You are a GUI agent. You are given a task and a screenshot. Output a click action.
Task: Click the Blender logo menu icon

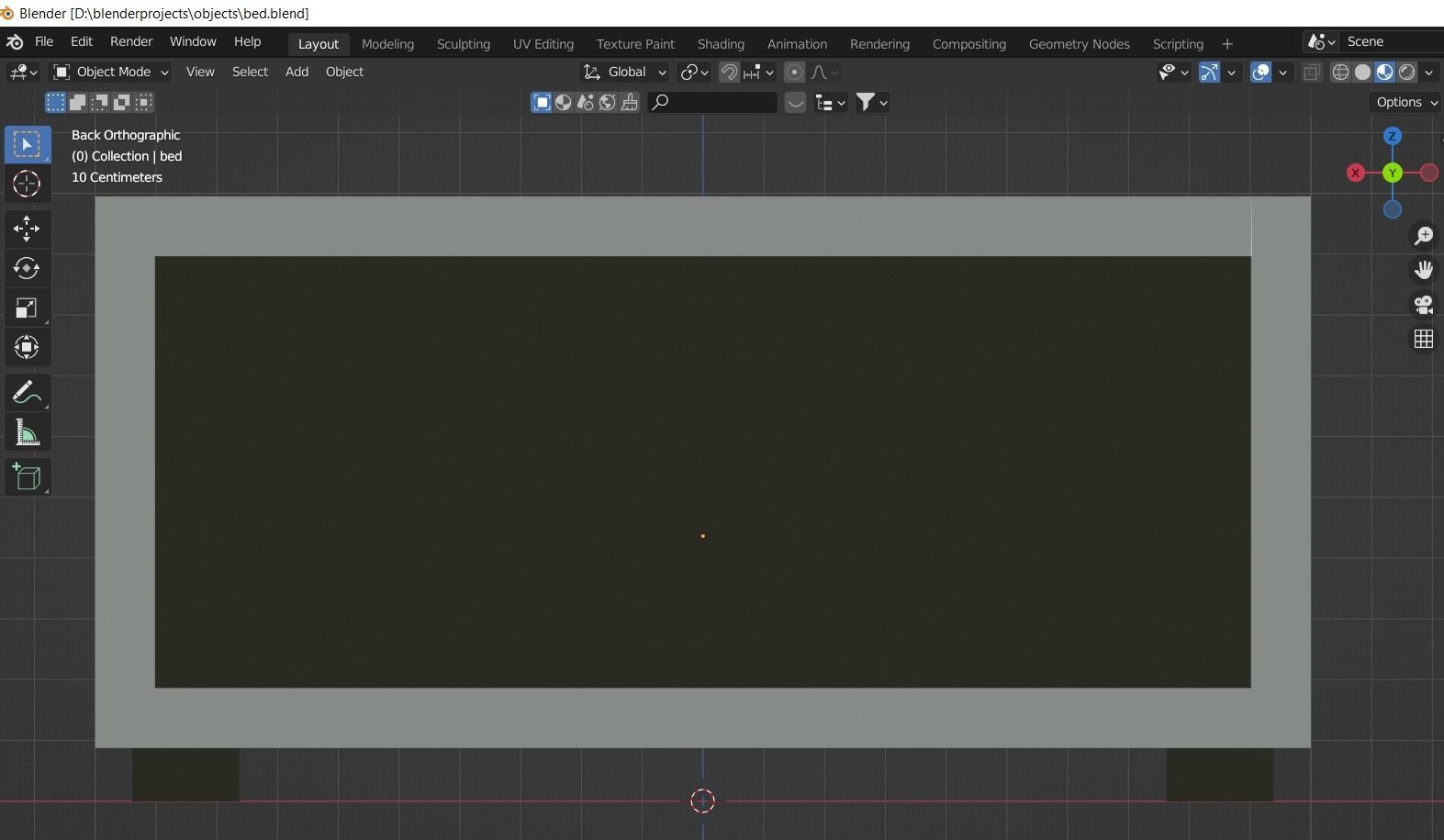coord(15,42)
